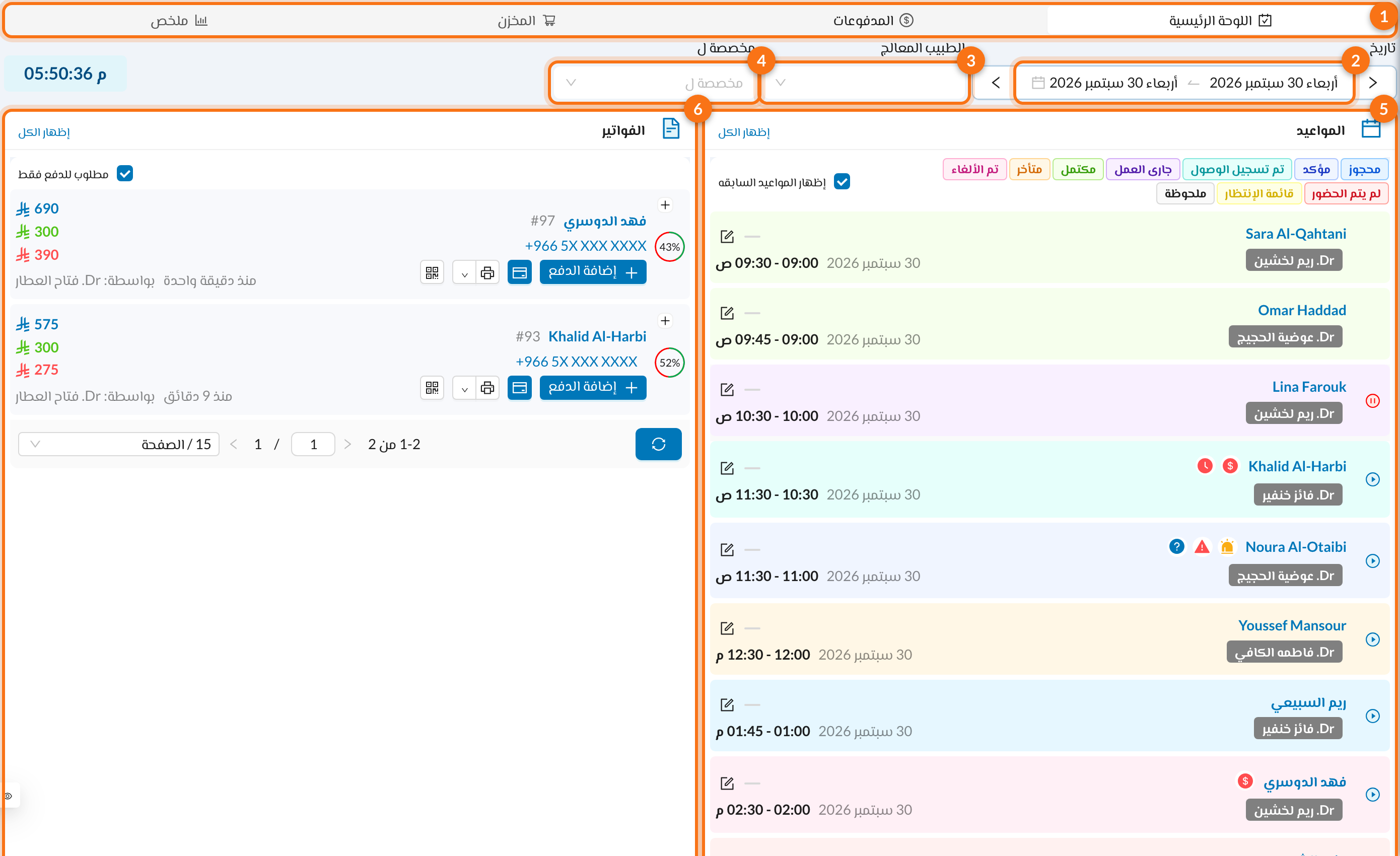Viewport: 1400px width, 856px height.
Task: Add payment for فهد الدوسري invoice
Action: pos(593,272)
